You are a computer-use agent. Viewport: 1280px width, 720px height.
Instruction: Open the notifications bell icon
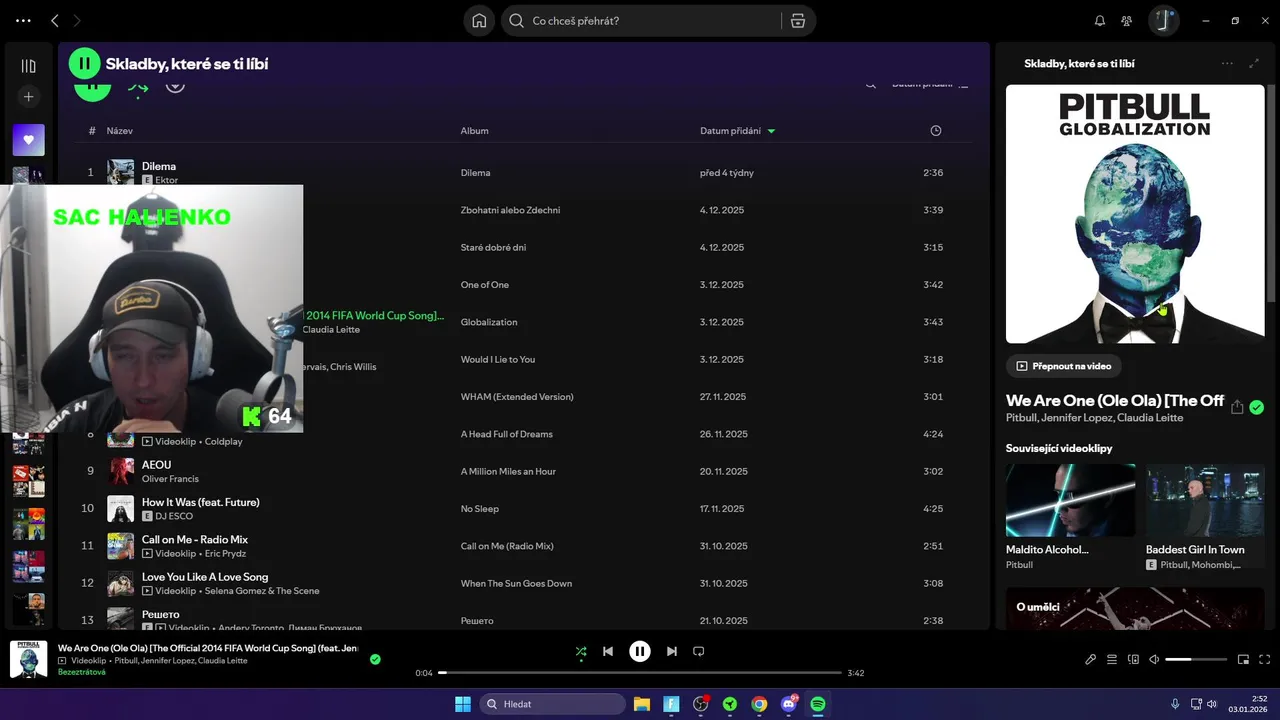click(1100, 21)
